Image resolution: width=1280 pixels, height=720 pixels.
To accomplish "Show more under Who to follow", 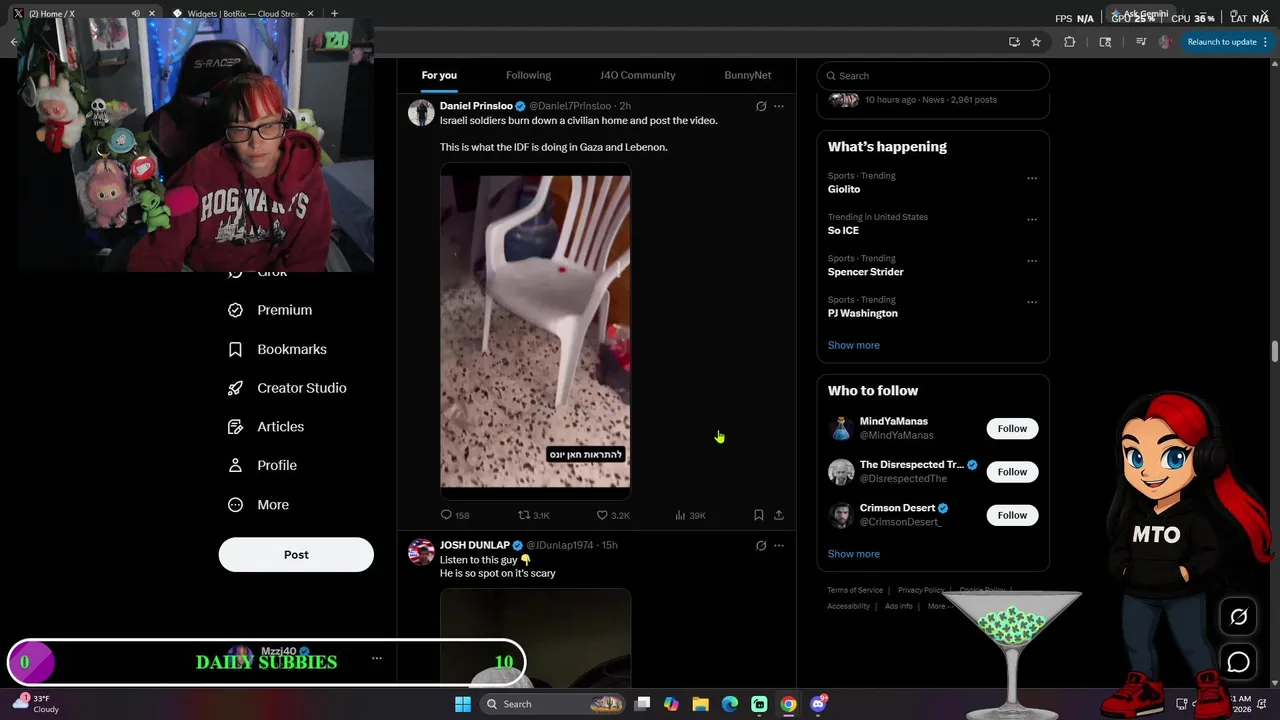I will (x=853, y=554).
